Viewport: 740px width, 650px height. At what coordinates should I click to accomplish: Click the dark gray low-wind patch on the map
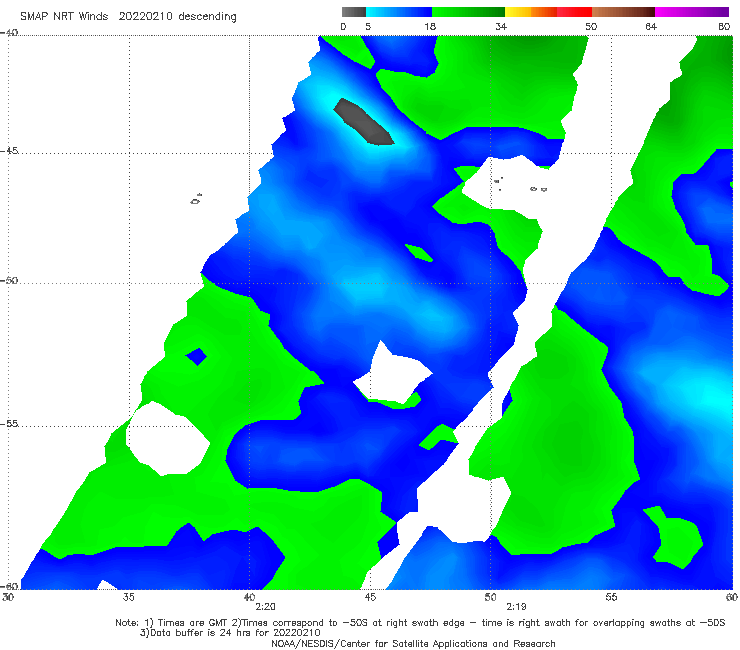(x=363, y=121)
